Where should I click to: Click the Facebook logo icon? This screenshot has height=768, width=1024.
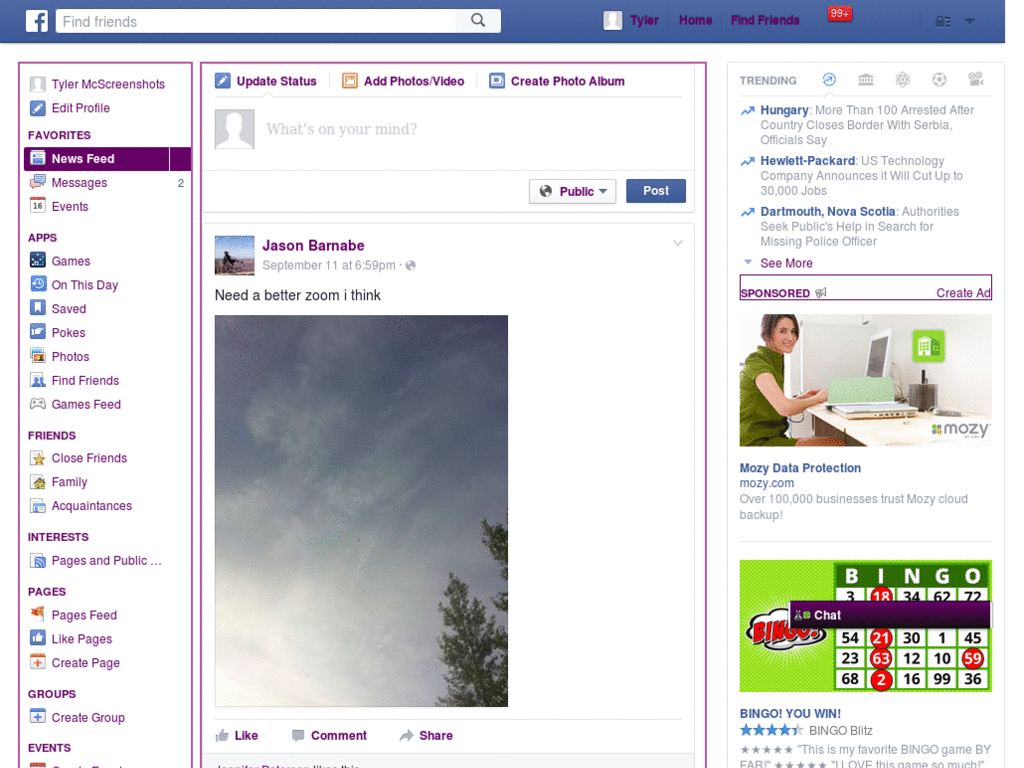tap(37, 21)
